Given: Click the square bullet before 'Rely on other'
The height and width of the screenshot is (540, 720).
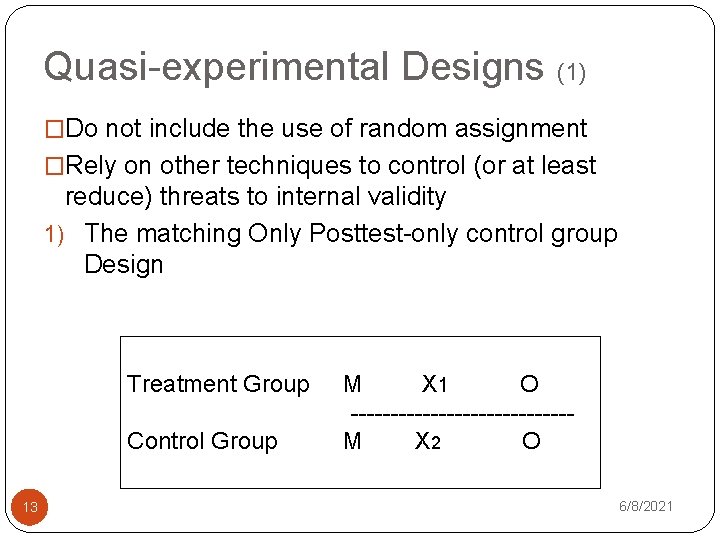Looking at the screenshot, I should point(54,166).
